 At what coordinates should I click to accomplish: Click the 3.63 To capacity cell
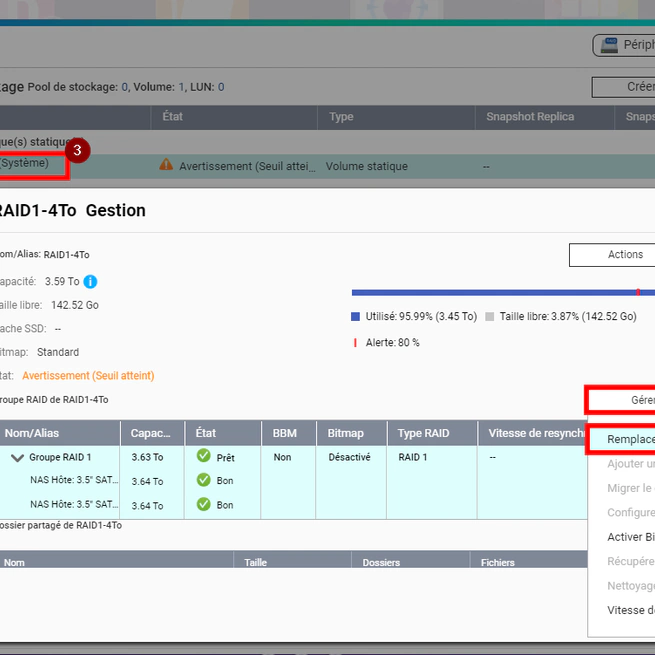tap(147, 457)
